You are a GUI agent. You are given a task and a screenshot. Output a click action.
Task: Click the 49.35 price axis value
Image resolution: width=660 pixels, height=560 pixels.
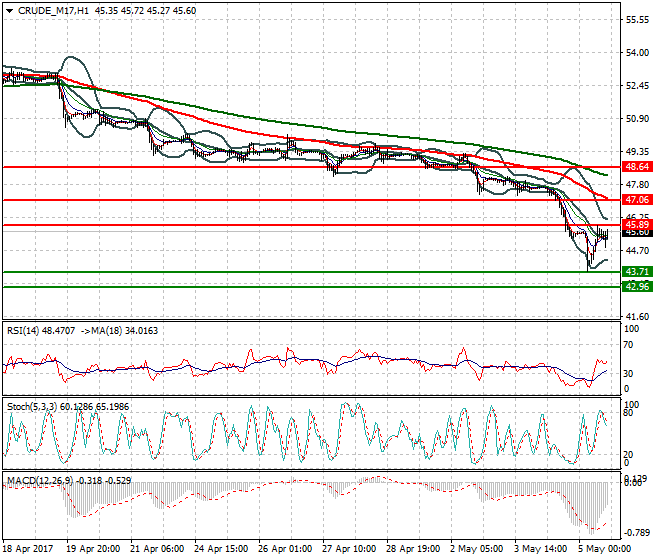pyautogui.click(x=637, y=151)
